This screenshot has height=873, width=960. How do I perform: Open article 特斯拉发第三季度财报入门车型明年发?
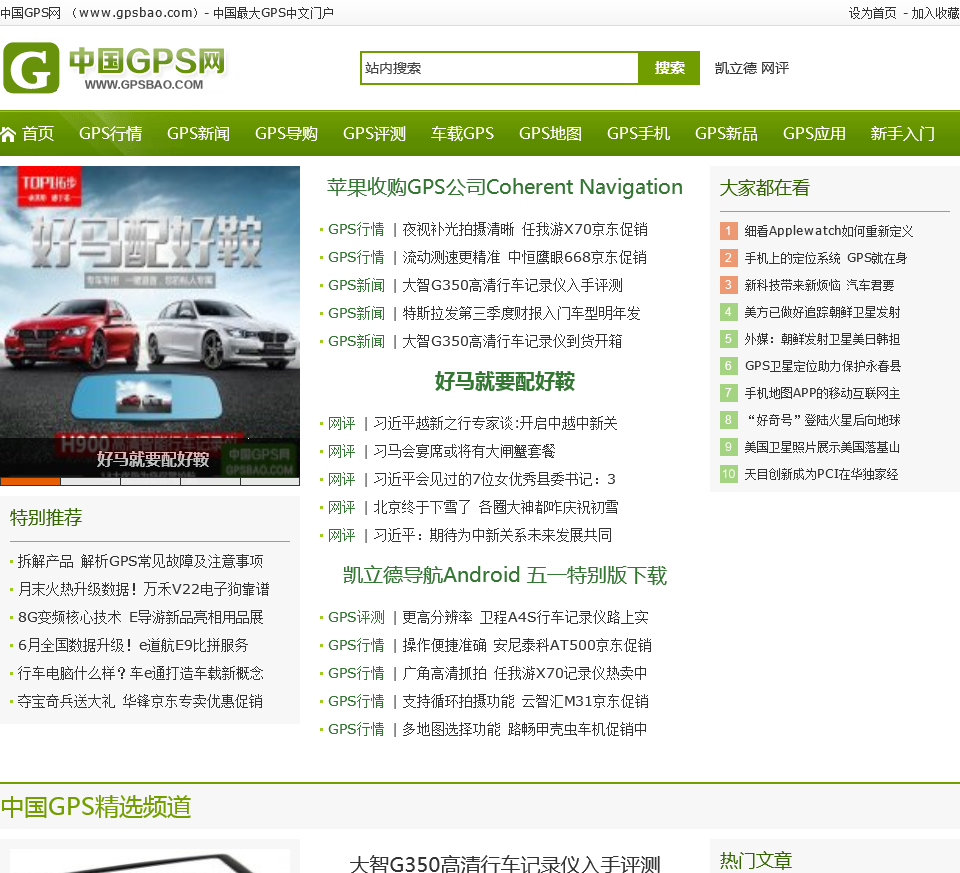[x=521, y=313]
